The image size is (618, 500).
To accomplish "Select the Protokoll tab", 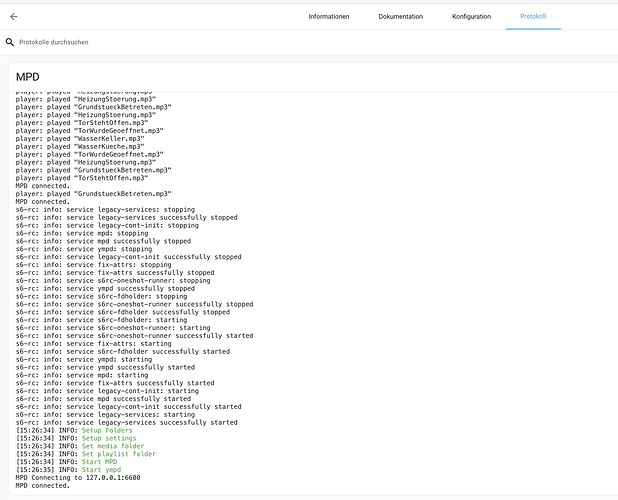I will (x=533, y=17).
